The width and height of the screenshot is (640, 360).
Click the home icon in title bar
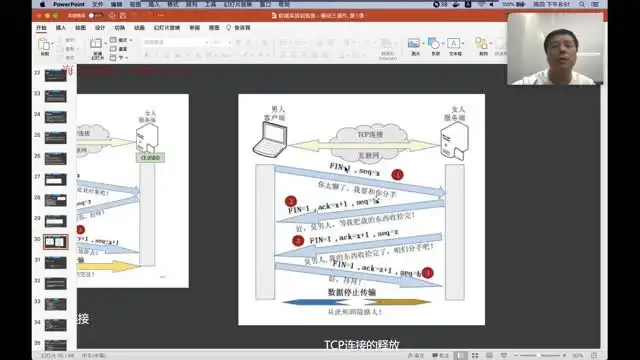112,16
